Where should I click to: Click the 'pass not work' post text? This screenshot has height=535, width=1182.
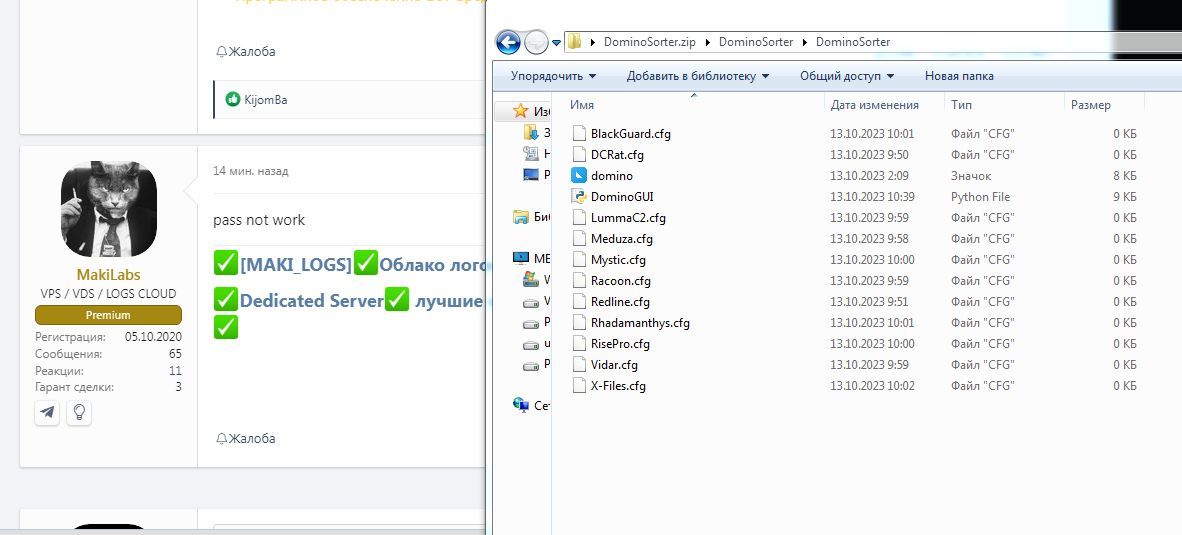click(259, 220)
